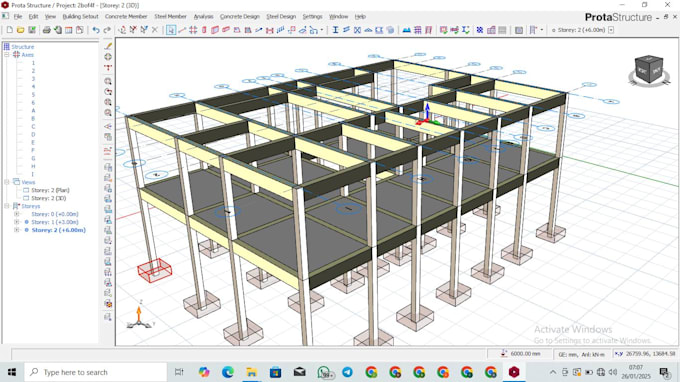
Task: Select the Structure root node
Action: click(23, 47)
